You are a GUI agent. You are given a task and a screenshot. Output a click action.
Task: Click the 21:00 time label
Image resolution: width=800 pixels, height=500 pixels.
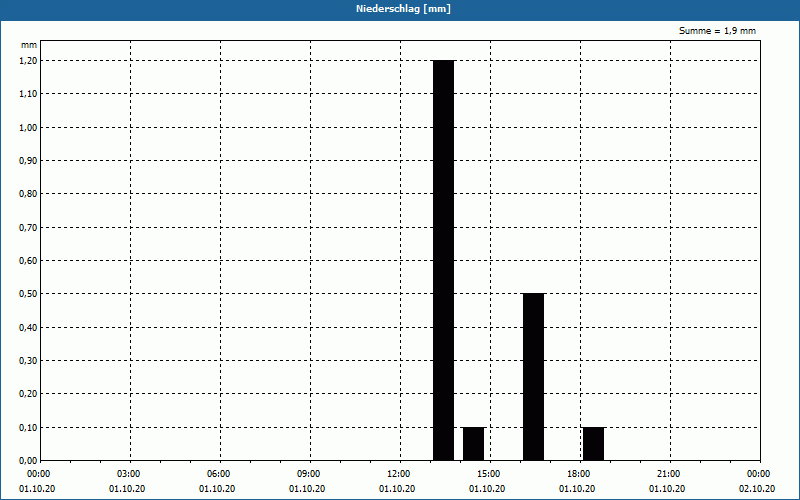(x=668, y=474)
